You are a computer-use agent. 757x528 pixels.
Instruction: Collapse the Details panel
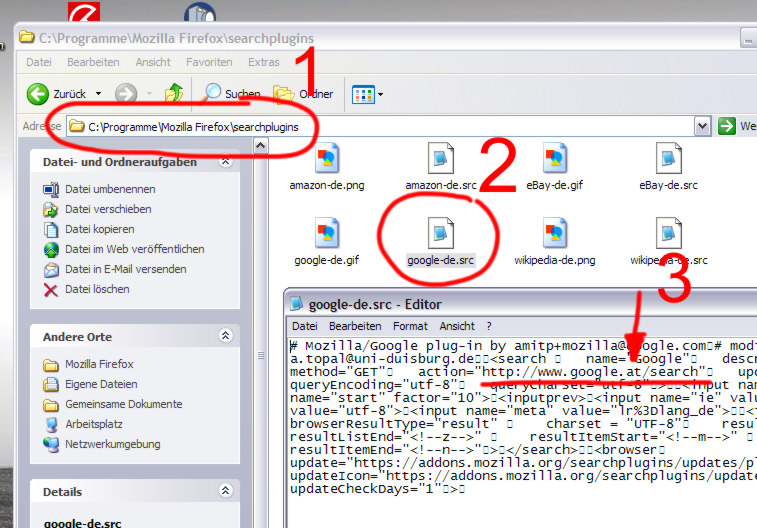(x=225, y=491)
